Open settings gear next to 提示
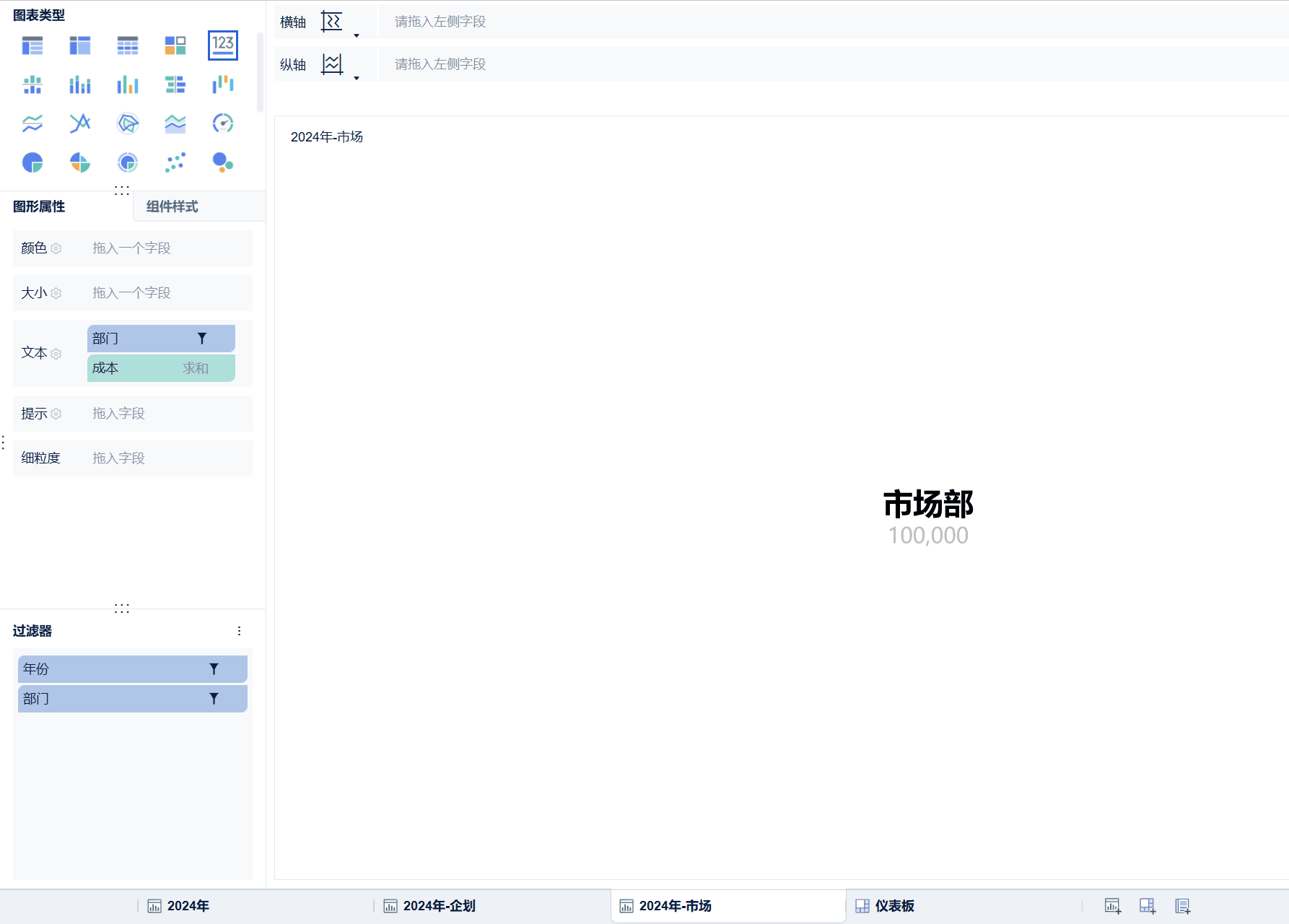Screen dimensions: 1289x924 [56, 414]
